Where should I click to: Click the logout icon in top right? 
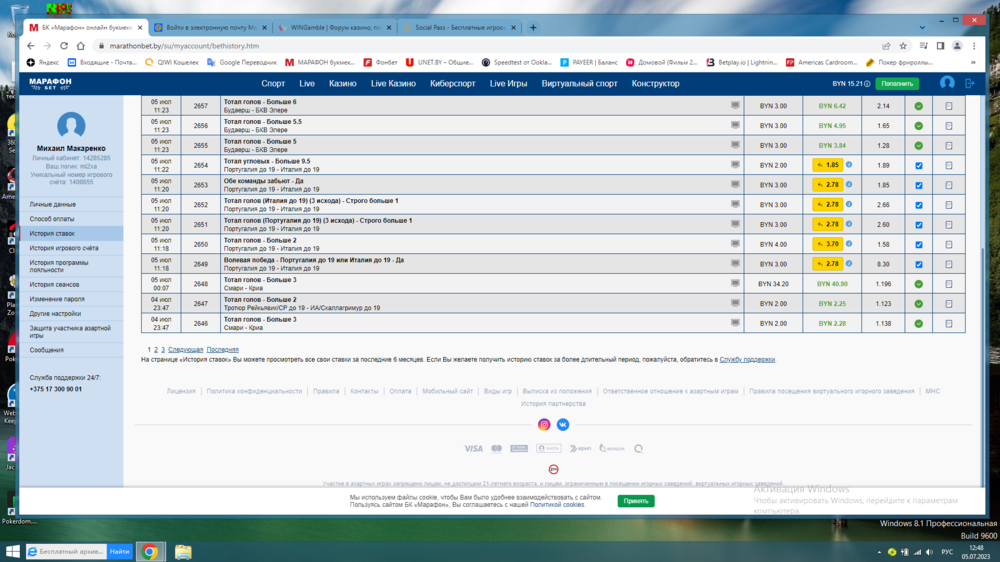(969, 84)
